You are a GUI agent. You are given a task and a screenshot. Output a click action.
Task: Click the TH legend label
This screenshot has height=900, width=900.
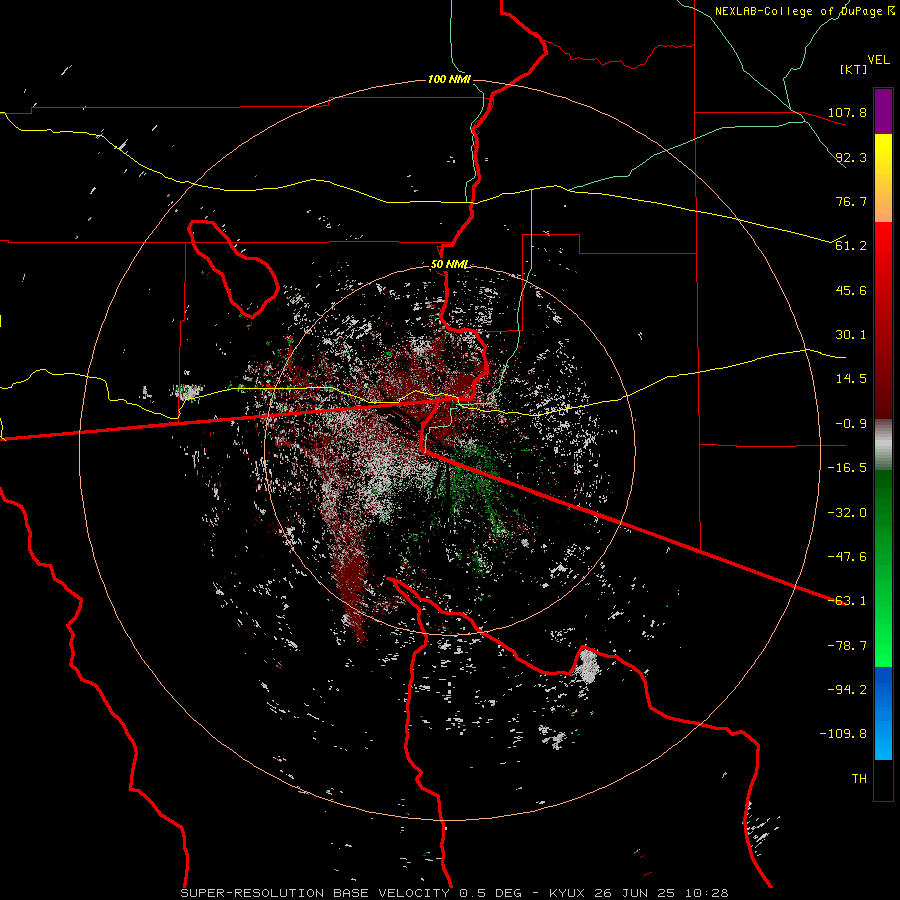[859, 779]
